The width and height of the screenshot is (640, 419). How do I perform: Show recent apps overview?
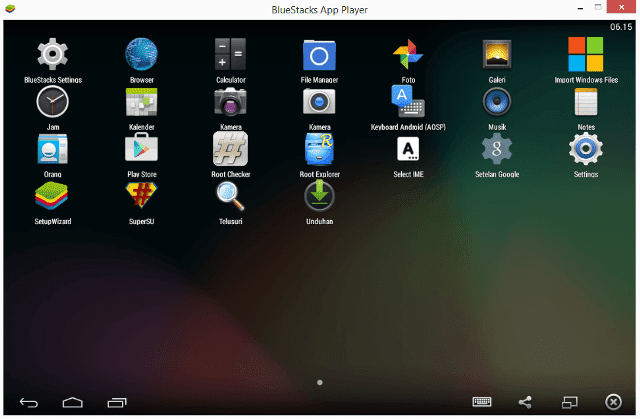[117, 403]
